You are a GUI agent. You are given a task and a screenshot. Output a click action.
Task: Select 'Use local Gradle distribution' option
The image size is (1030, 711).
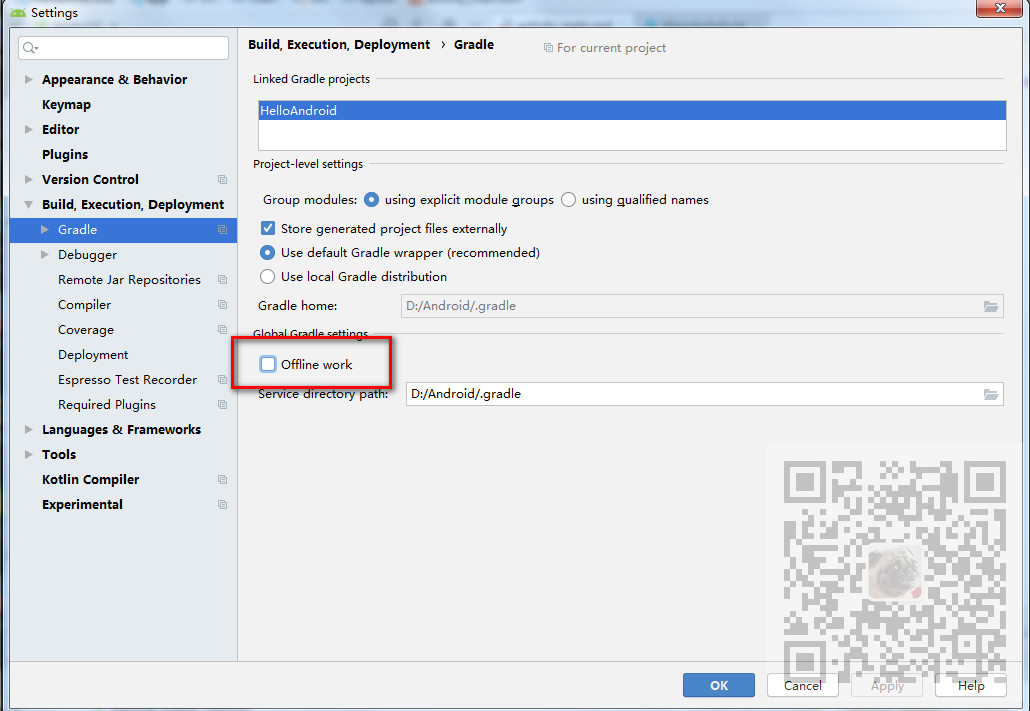click(267, 277)
